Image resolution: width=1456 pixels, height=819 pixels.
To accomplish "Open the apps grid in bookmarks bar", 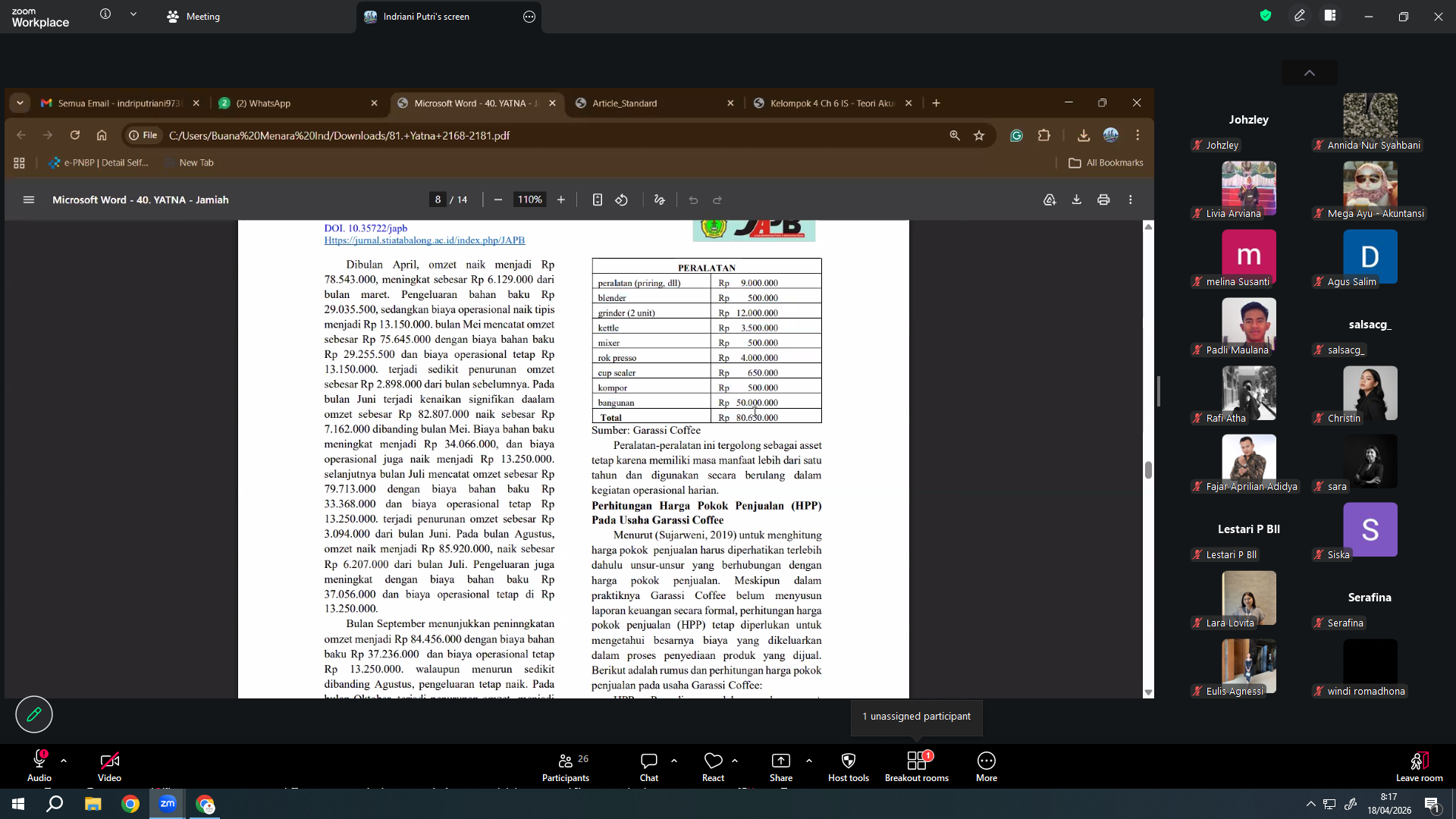I will (x=19, y=163).
